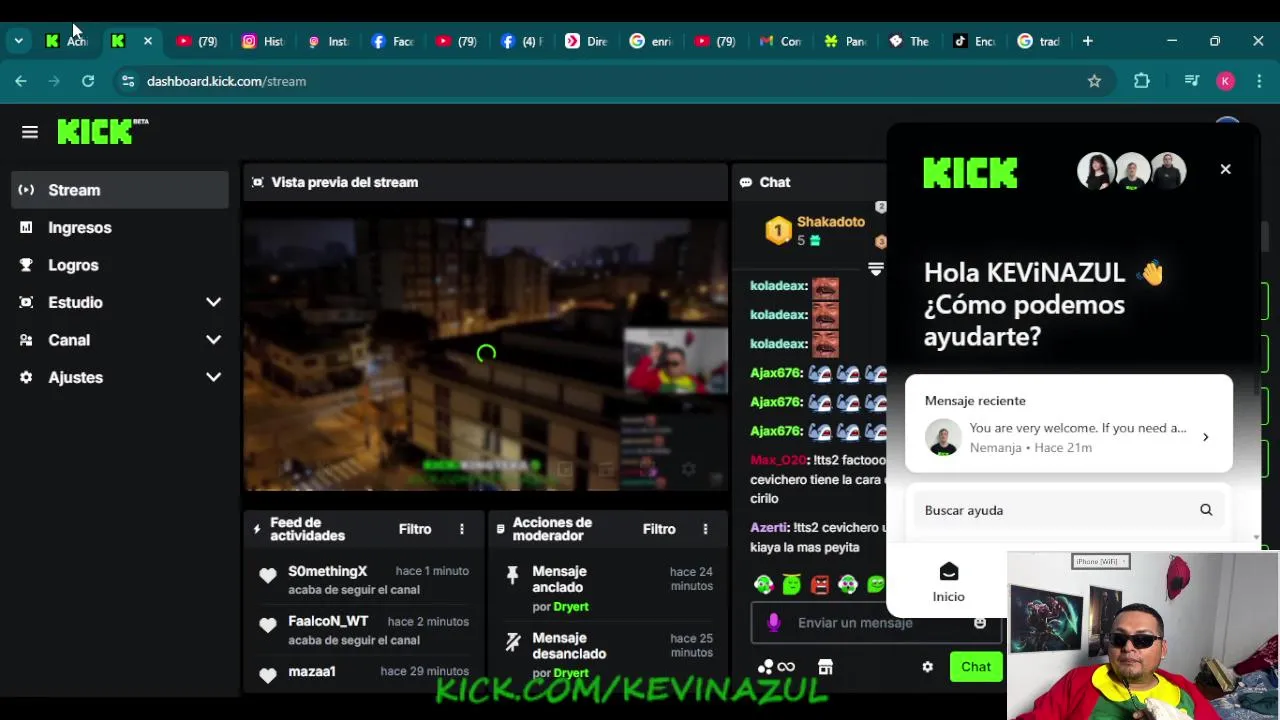Click the Estudio icon in sidebar
This screenshot has width=1280, height=720.
(x=26, y=302)
